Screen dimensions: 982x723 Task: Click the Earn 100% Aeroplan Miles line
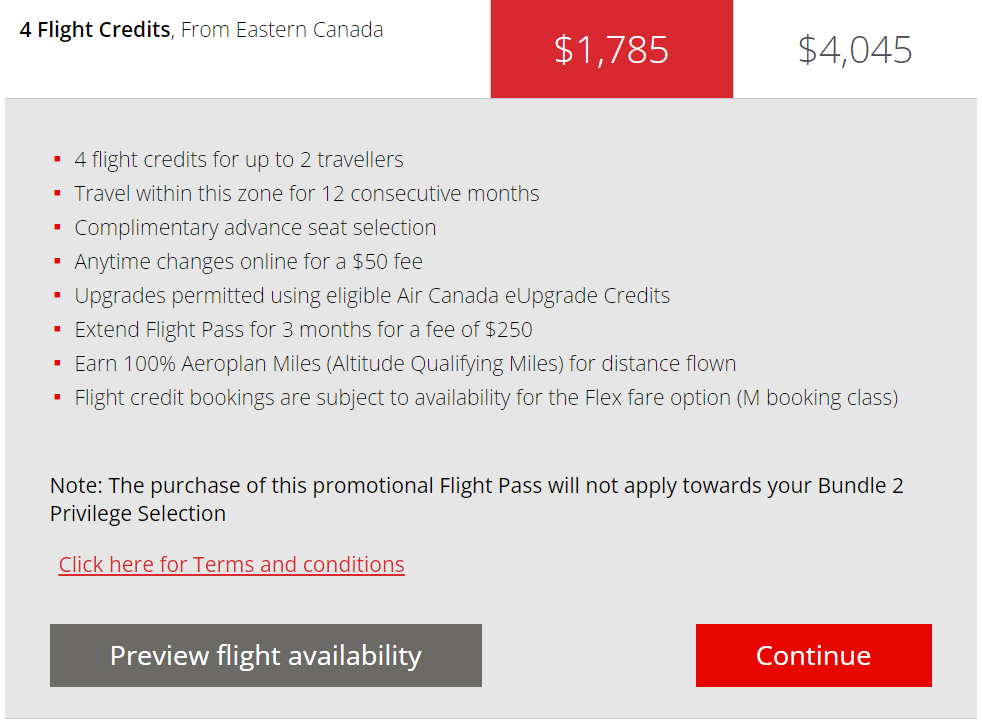405,364
